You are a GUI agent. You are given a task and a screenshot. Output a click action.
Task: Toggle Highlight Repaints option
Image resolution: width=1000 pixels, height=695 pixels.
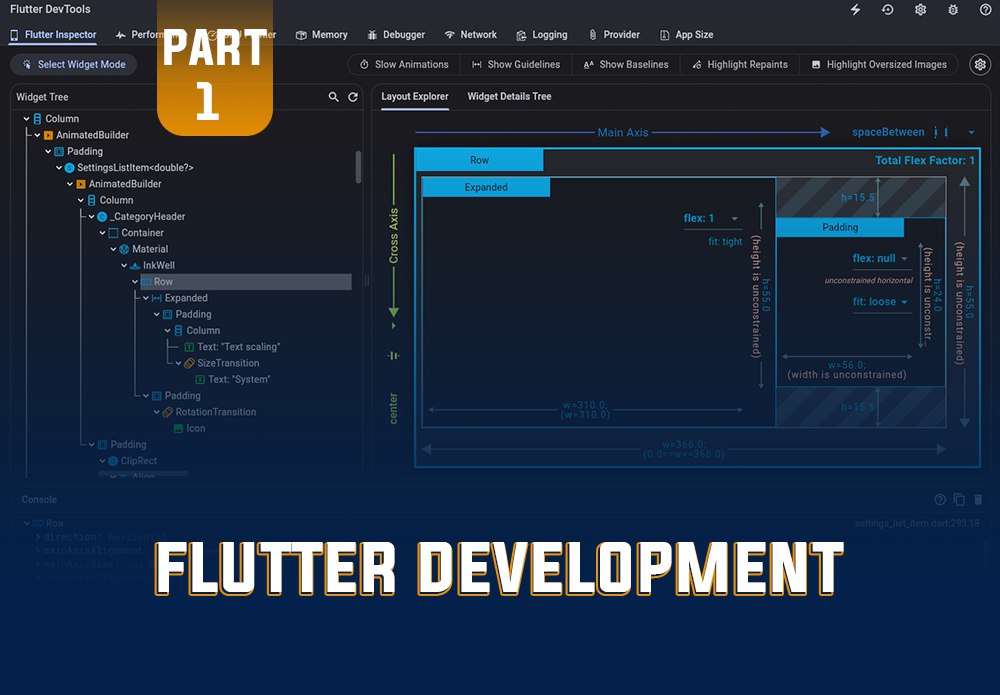pyautogui.click(x=739, y=64)
